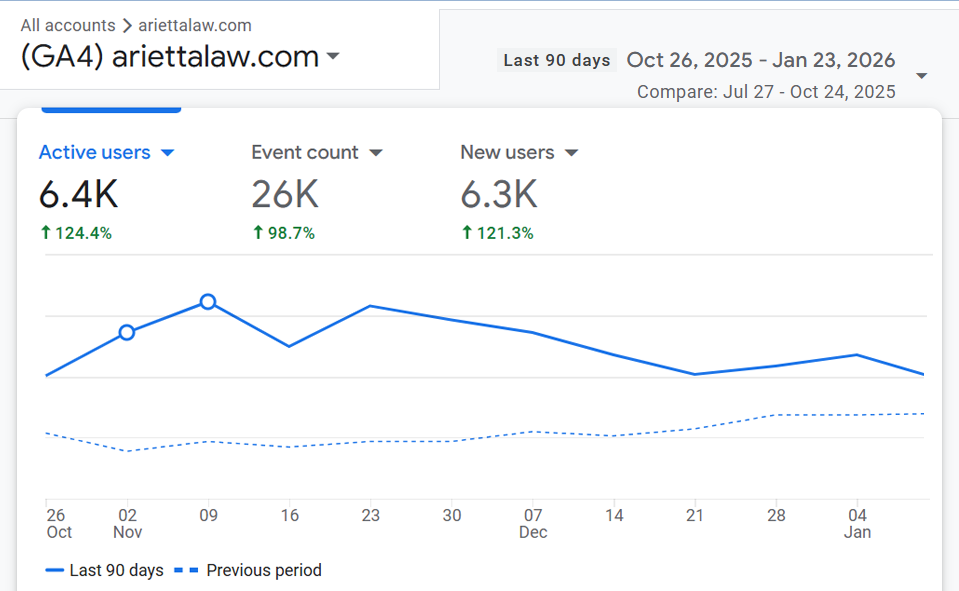Image resolution: width=959 pixels, height=591 pixels.
Task: Open the ariettalaw.com property selector arrow
Action: point(333,56)
